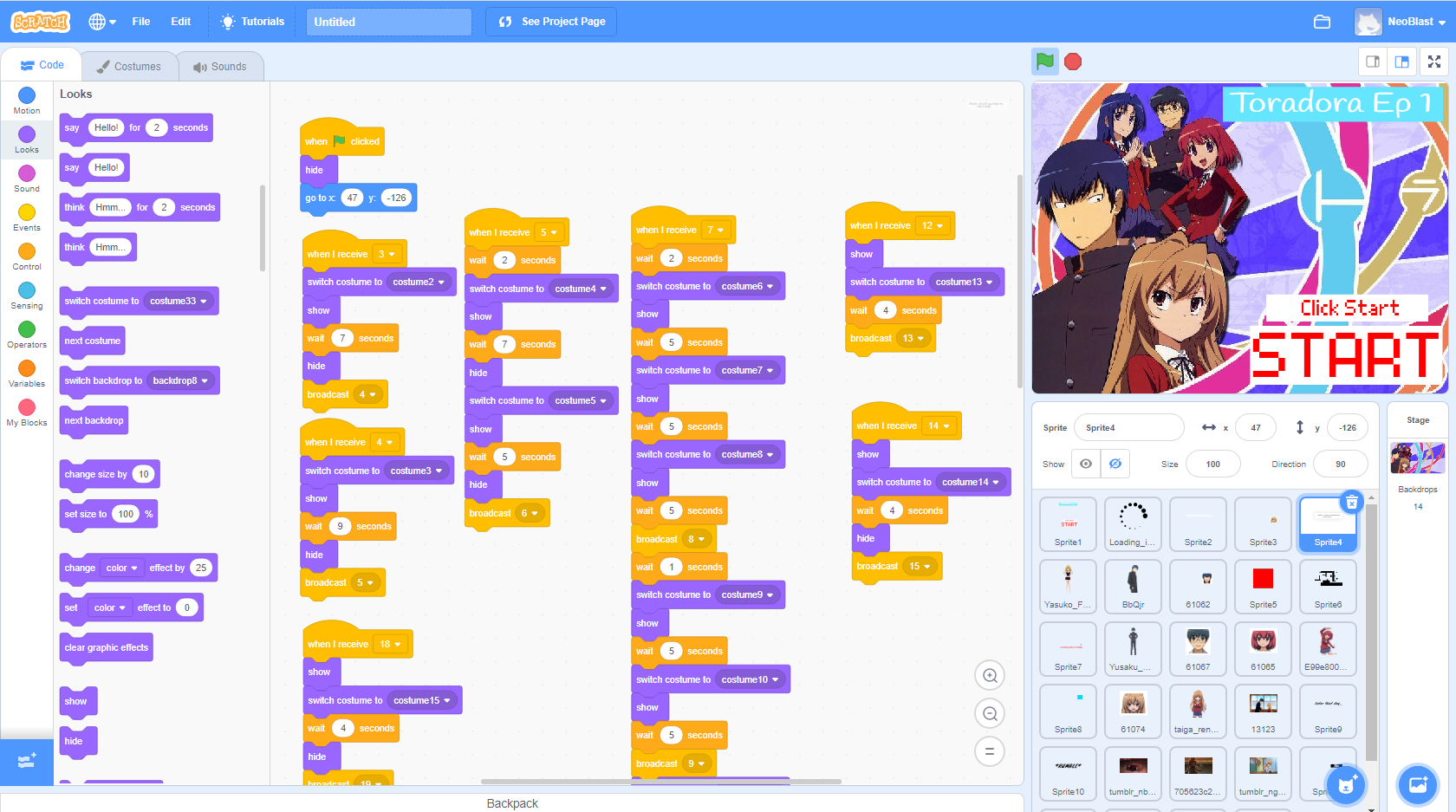Image resolution: width=1456 pixels, height=812 pixels.
Task: Open the Choose a Sprite button
Action: coord(1346,785)
